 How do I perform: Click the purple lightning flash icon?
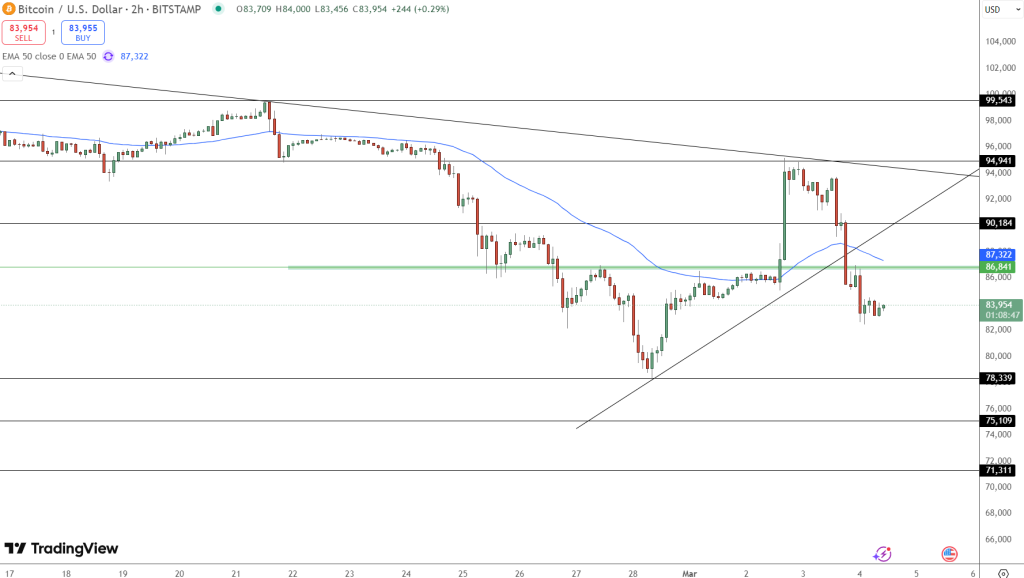(x=882, y=554)
